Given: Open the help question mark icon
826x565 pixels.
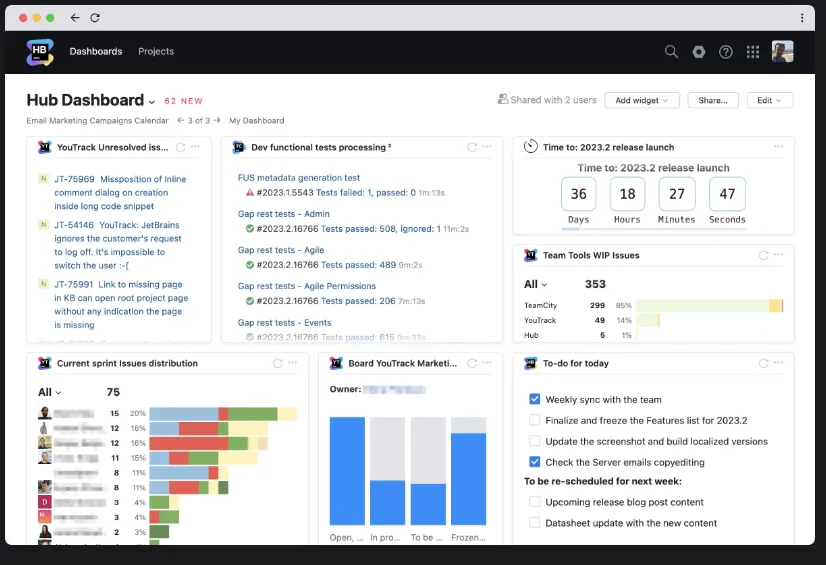Looking at the screenshot, I should click(x=726, y=52).
